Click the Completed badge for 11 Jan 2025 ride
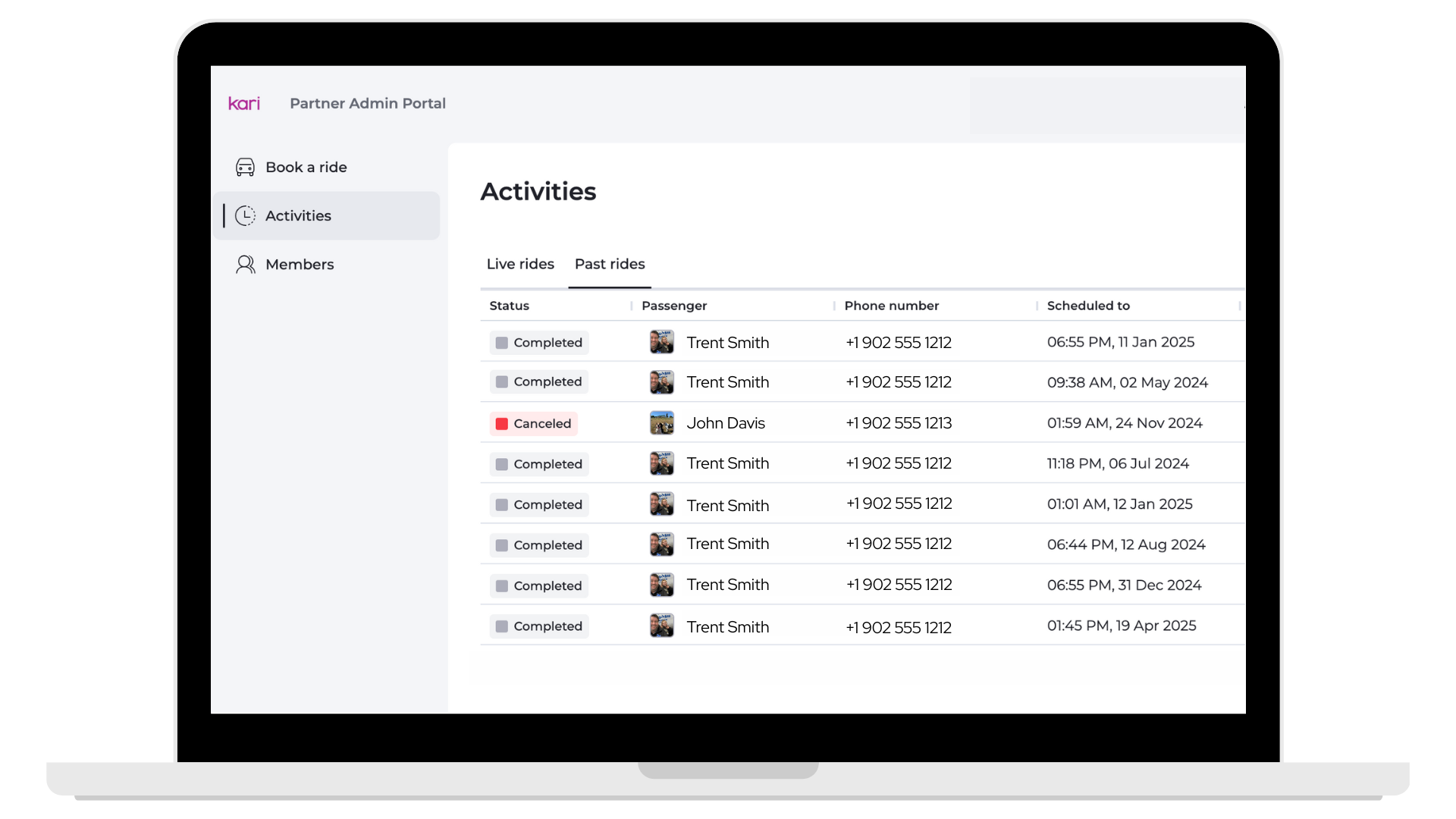Viewport: 1456px width, 819px height. [x=539, y=343]
